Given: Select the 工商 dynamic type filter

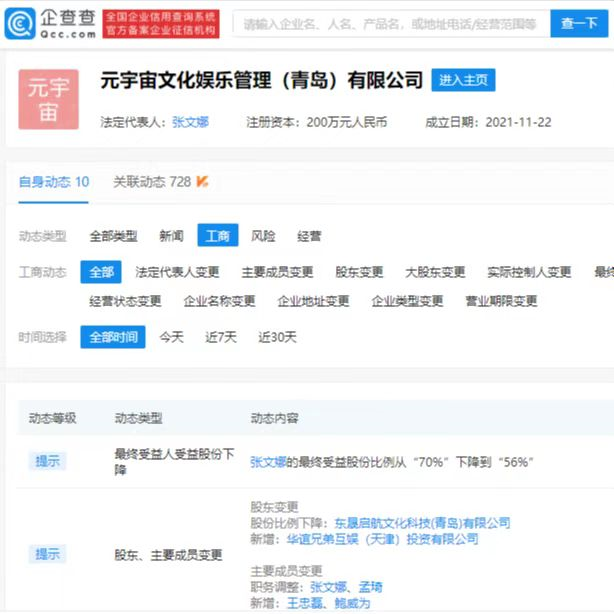Looking at the screenshot, I should pyautogui.click(x=218, y=235).
